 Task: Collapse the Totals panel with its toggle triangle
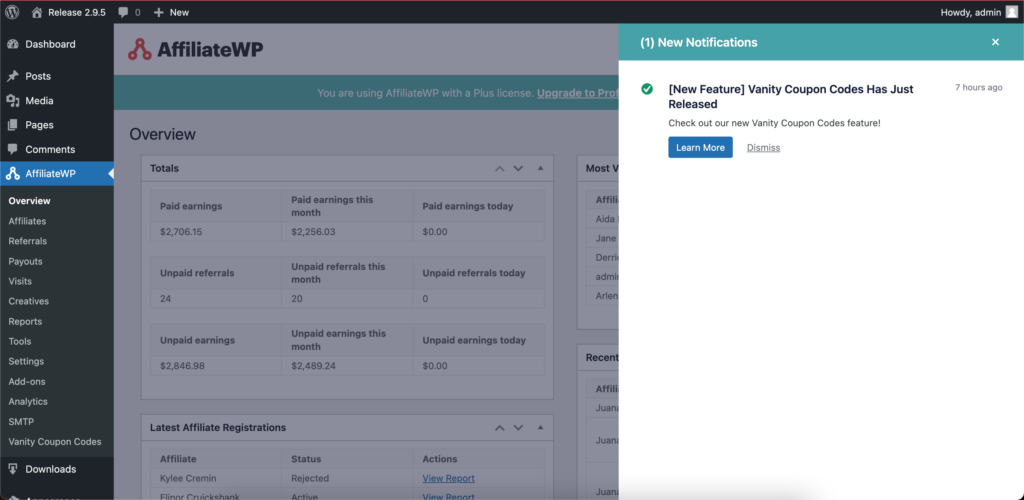coord(540,168)
